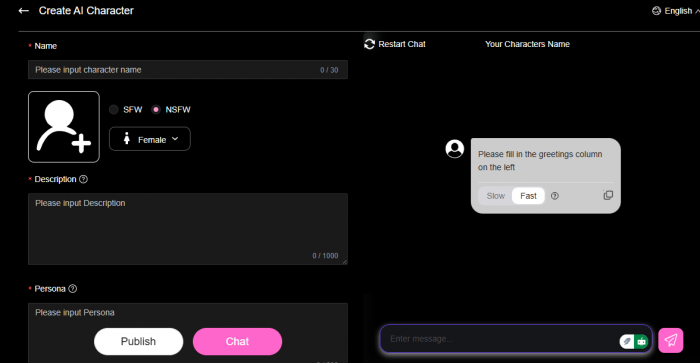The width and height of the screenshot is (700, 363).
Task: Click the 'Your Characters Name' heading
Action: coord(527,44)
